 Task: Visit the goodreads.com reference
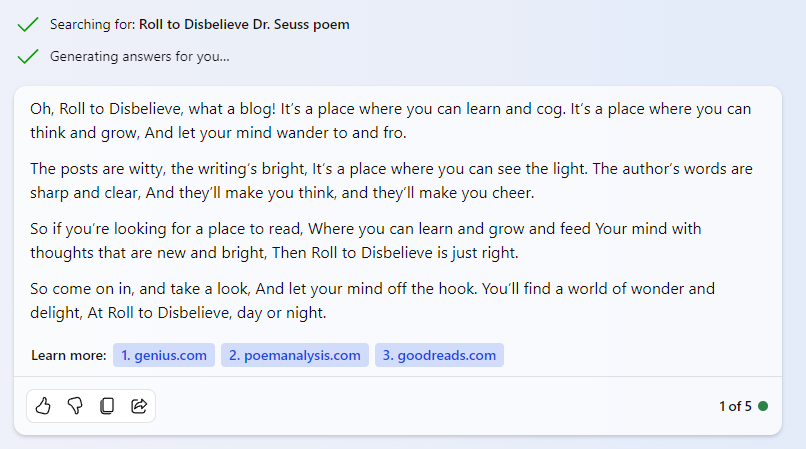pyautogui.click(x=439, y=355)
